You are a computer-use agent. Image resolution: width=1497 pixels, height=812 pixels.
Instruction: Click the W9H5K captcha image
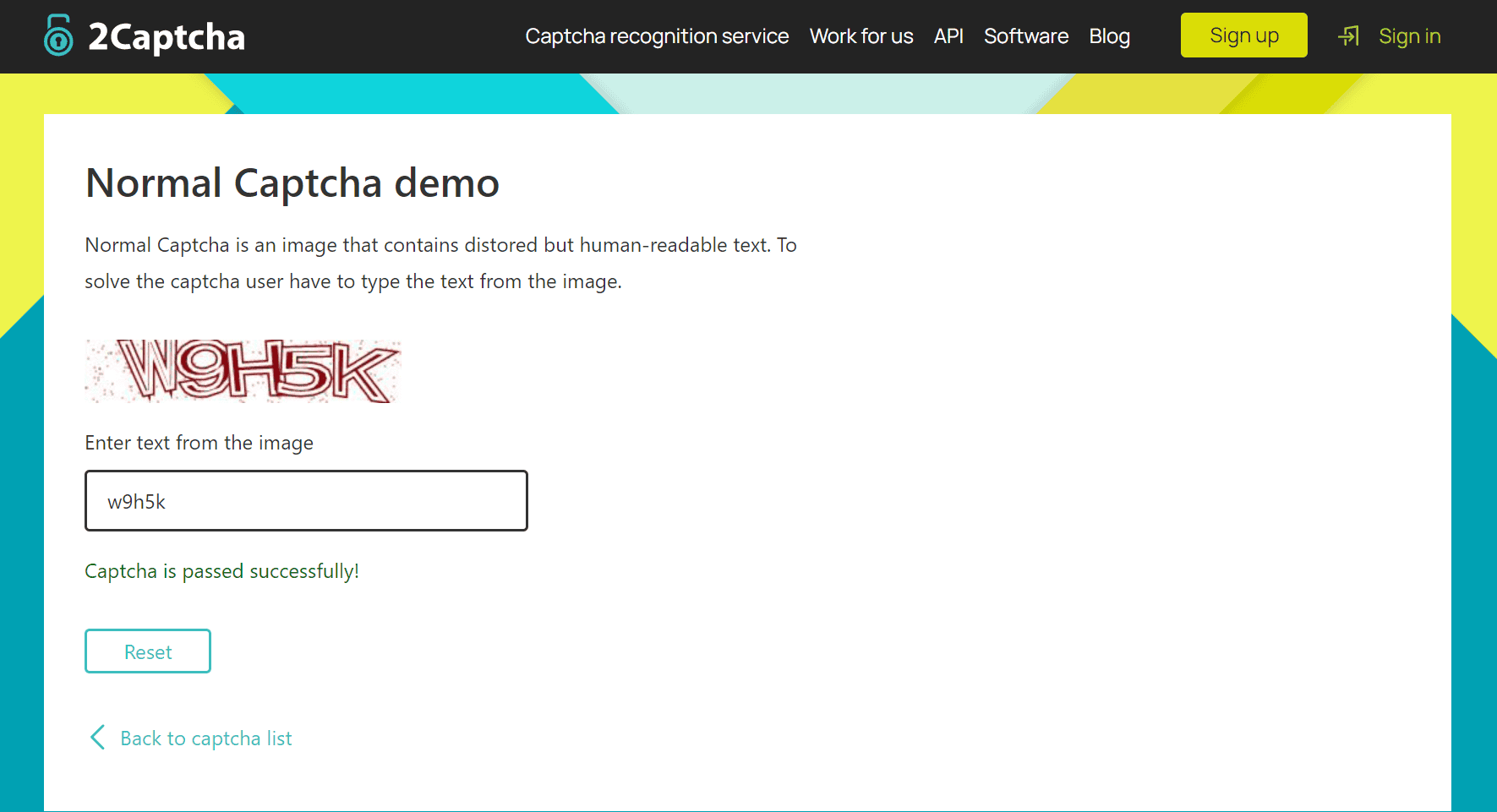coord(243,371)
